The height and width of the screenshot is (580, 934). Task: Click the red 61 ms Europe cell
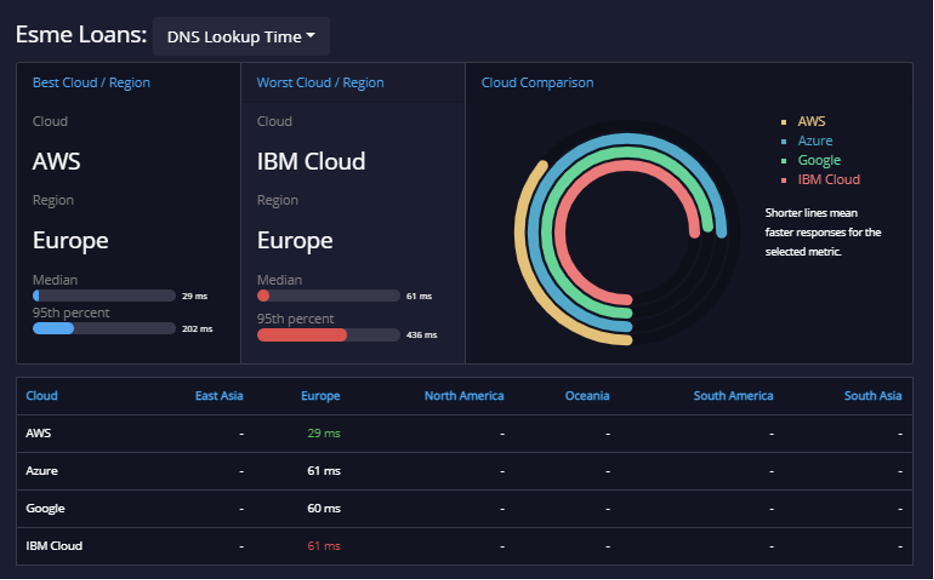click(324, 546)
